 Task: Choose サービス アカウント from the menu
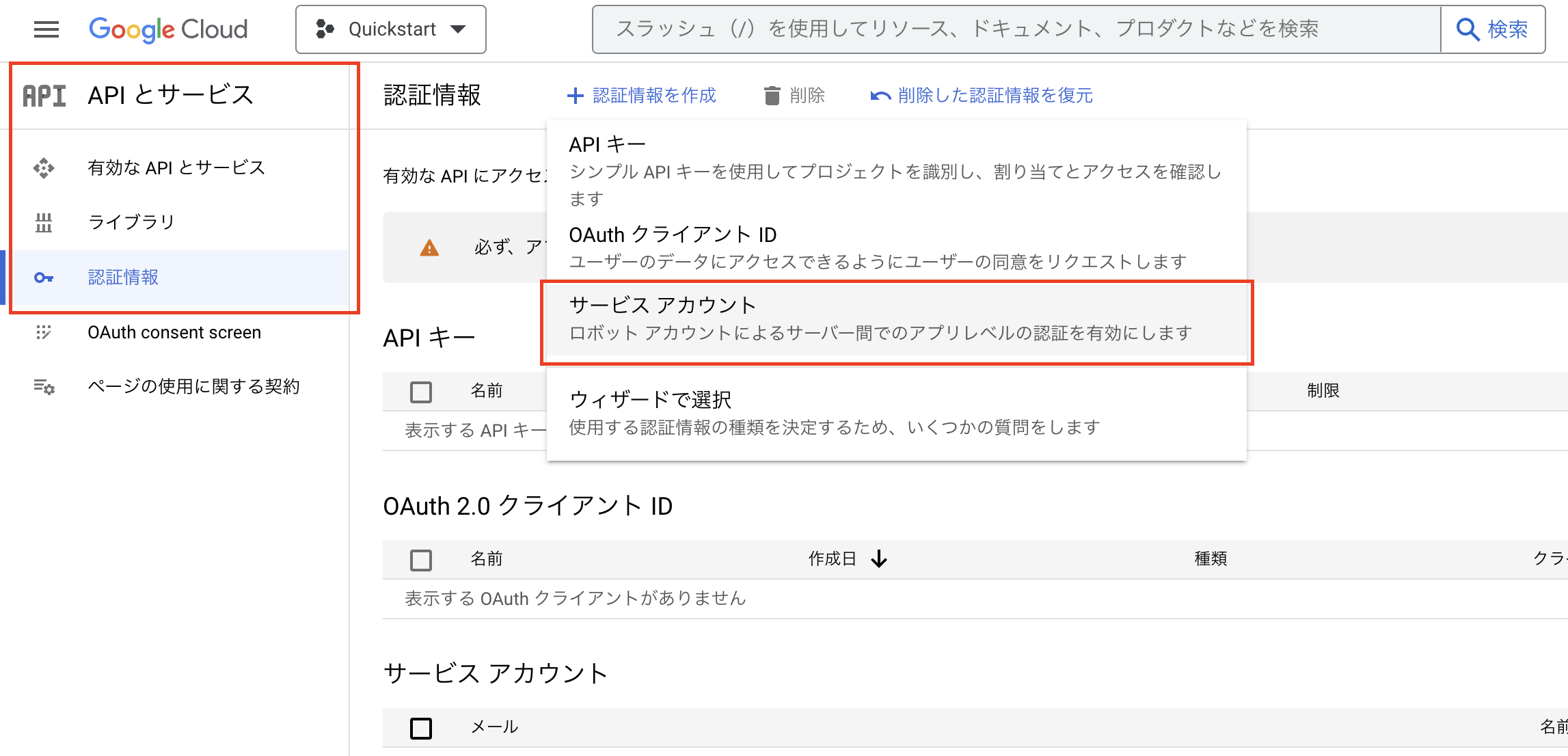tap(897, 319)
